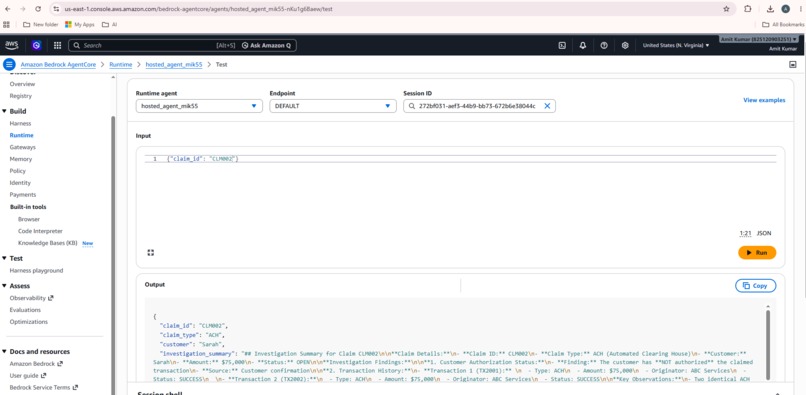Open Harness in the sidebar
This screenshot has width=806, height=395.
[20, 123]
